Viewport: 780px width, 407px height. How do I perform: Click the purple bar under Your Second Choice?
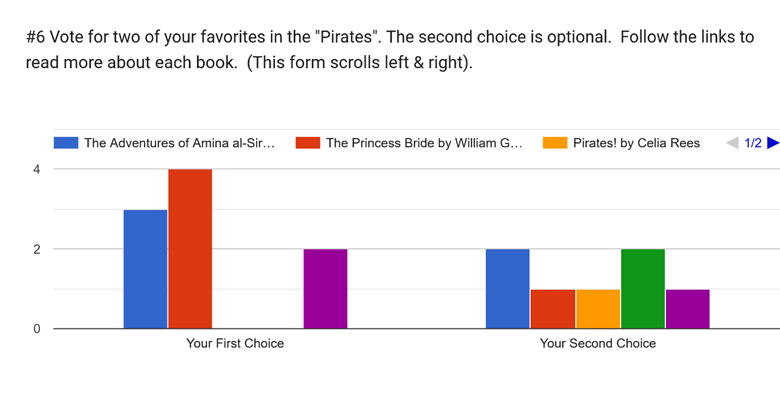point(687,309)
